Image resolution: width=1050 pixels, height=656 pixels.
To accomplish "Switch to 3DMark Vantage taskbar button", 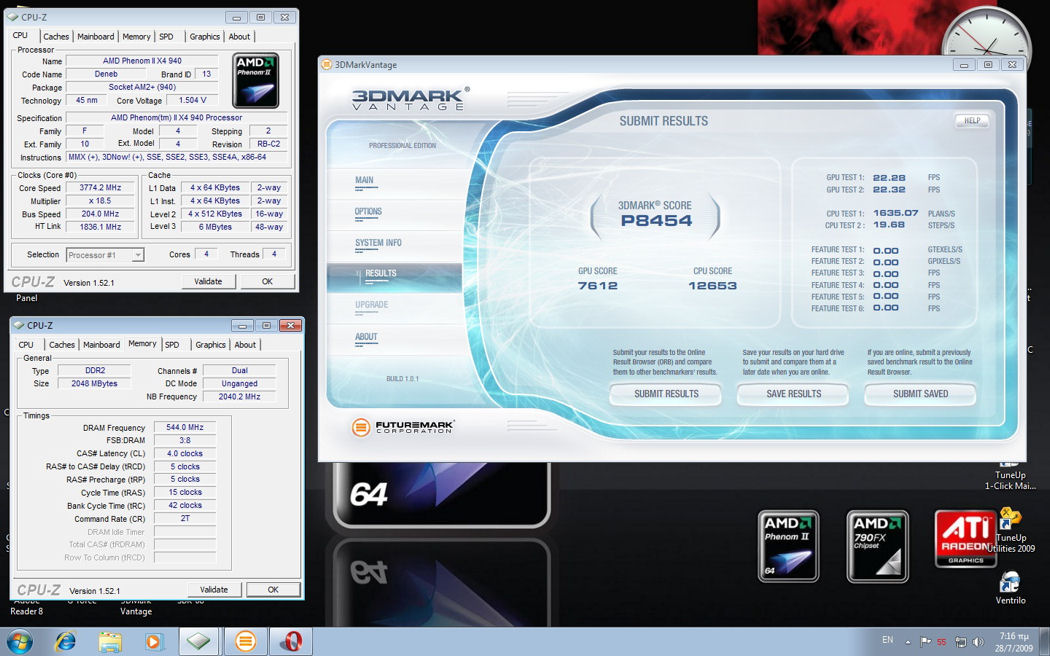I will click(x=245, y=641).
